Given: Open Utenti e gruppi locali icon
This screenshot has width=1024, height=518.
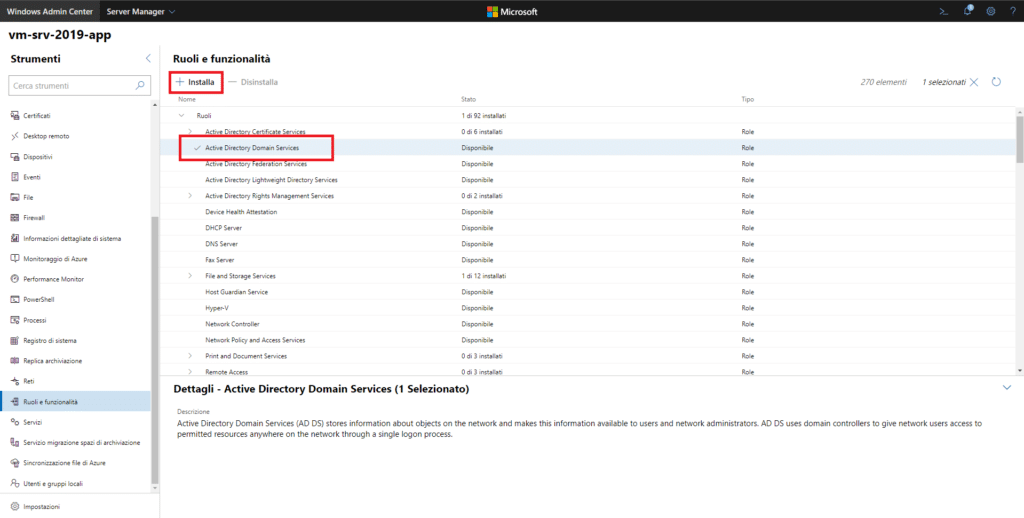Looking at the screenshot, I should (x=15, y=483).
